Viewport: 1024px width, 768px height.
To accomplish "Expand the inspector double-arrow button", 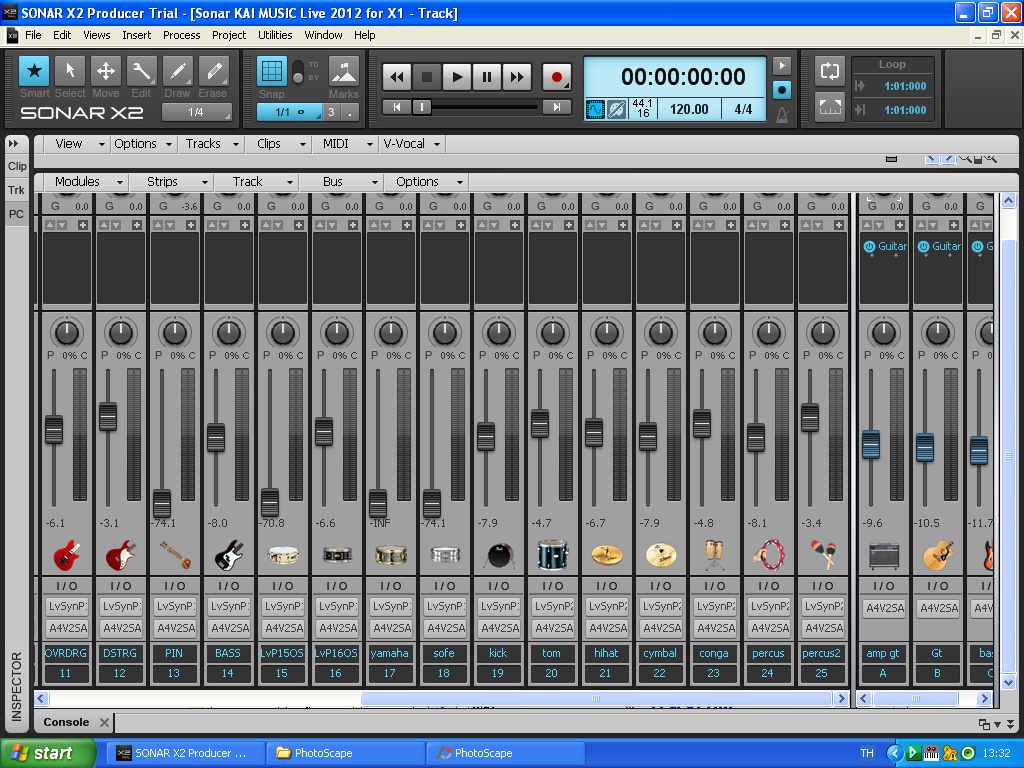I will (x=14, y=144).
